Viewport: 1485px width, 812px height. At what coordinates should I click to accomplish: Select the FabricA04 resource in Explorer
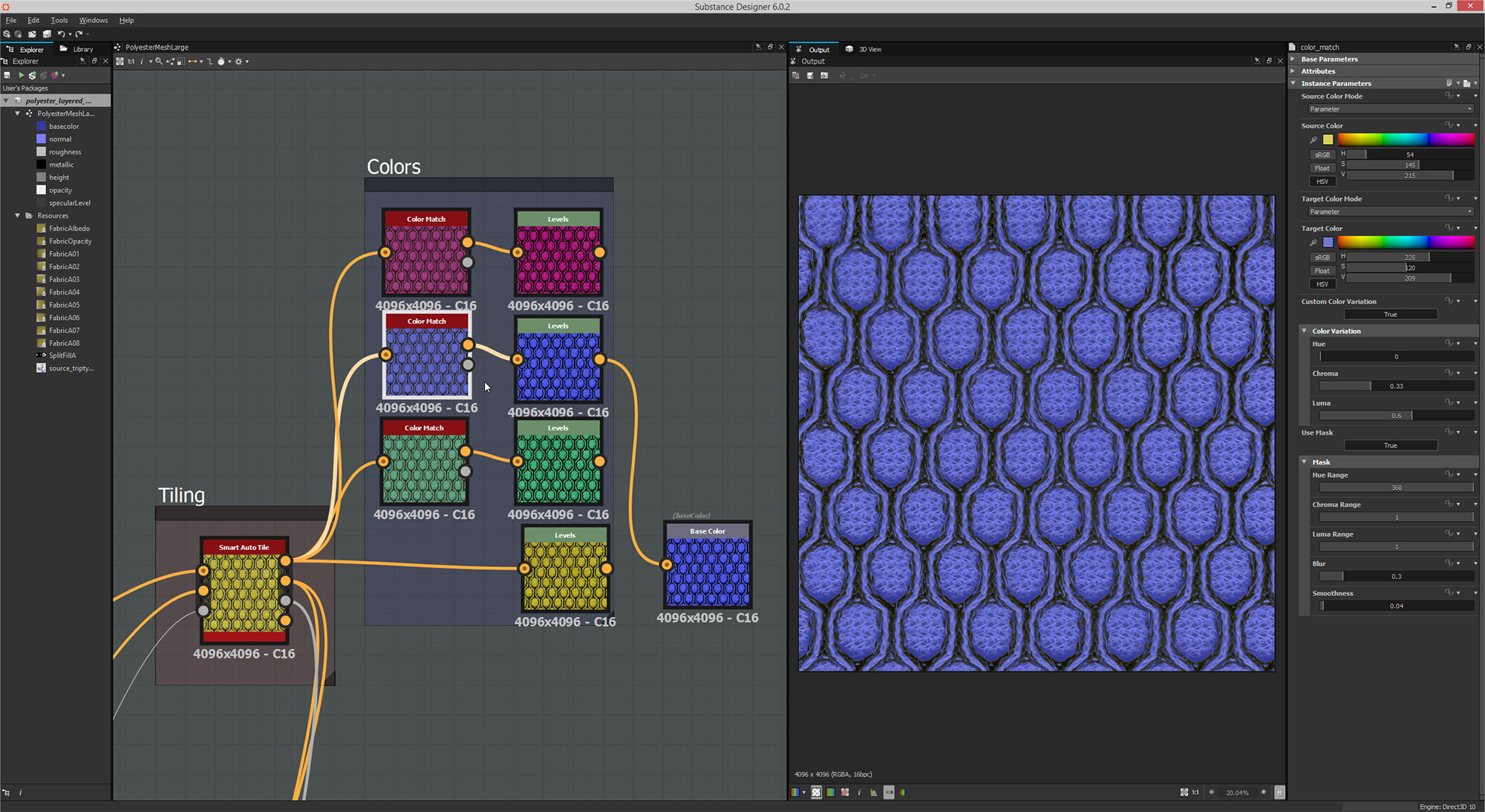64,292
